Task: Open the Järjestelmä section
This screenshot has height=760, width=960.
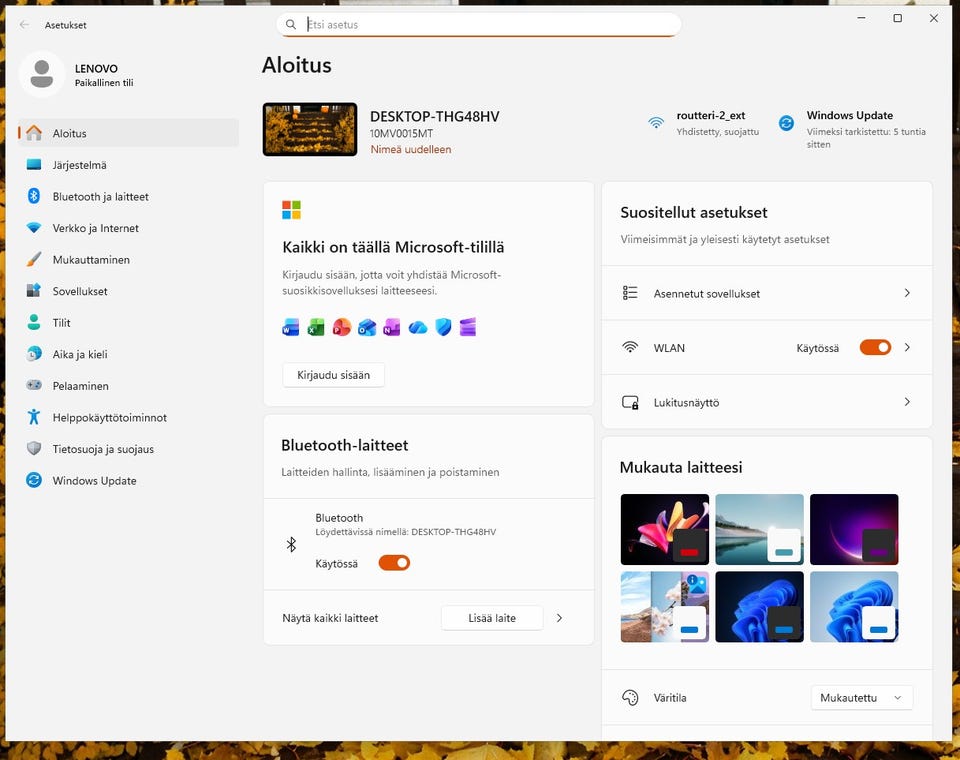Action: click(129, 165)
